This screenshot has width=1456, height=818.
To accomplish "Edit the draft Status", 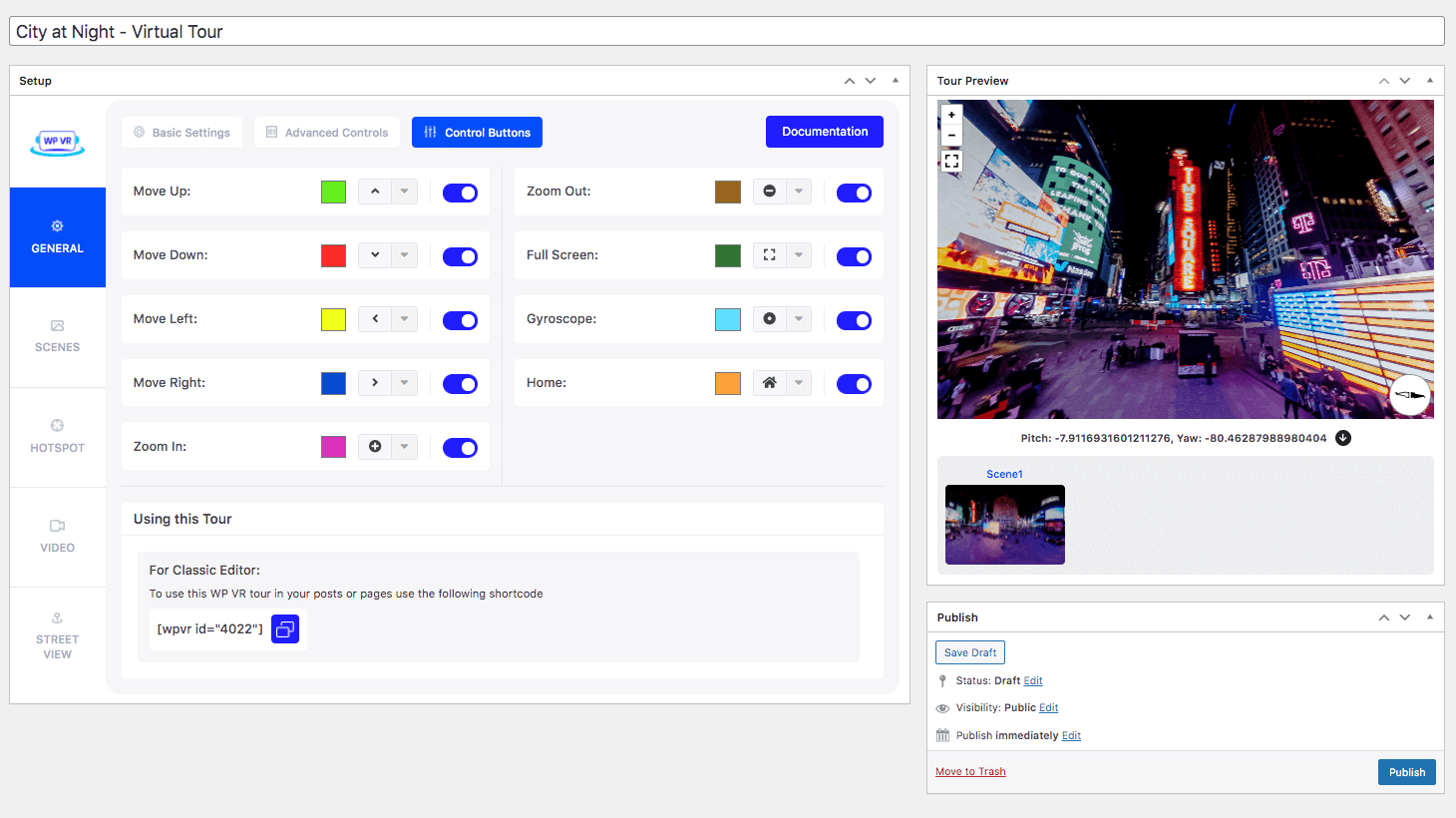I will [x=1033, y=681].
